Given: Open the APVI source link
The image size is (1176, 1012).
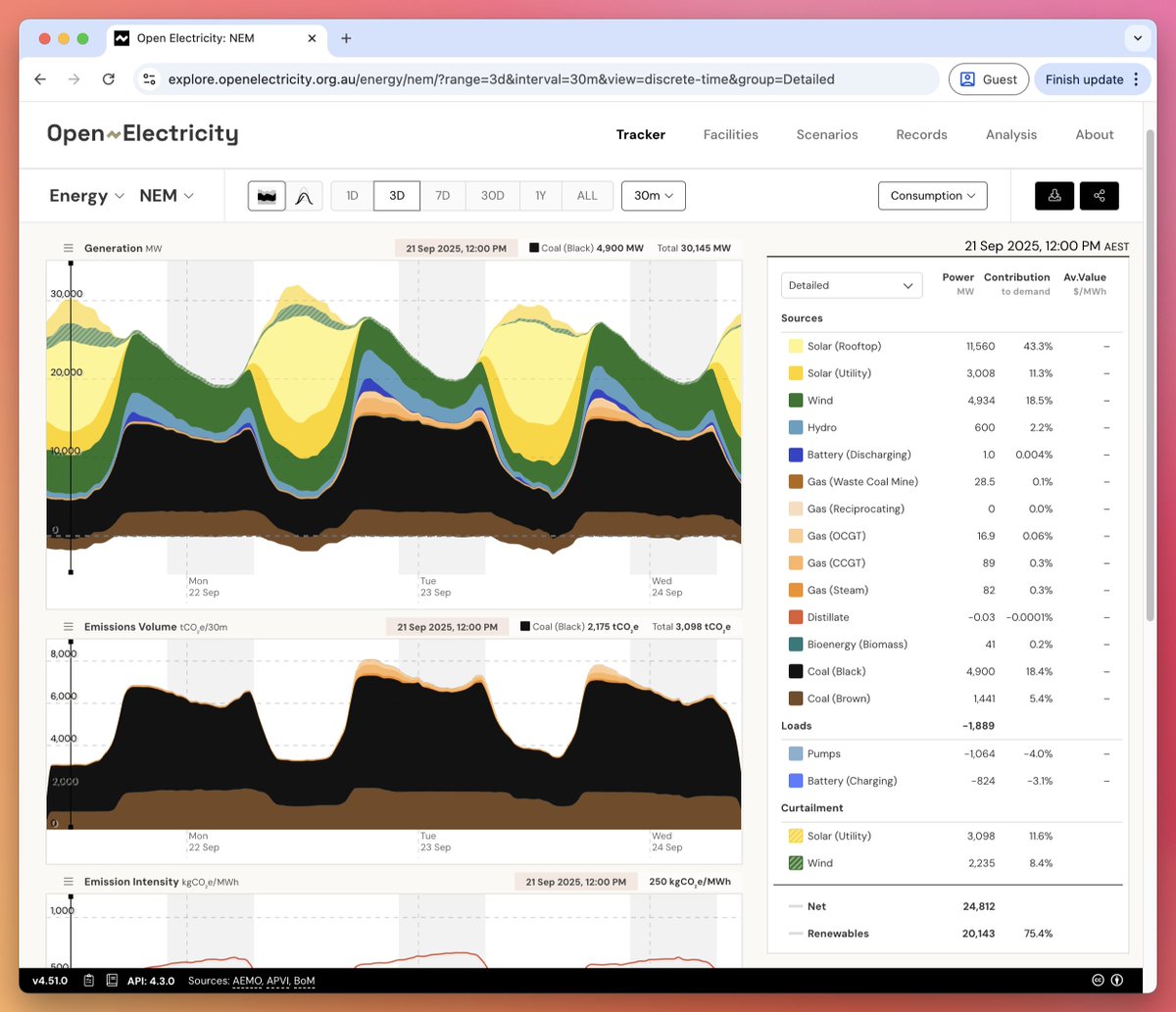Looking at the screenshot, I should [x=278, y=981].
